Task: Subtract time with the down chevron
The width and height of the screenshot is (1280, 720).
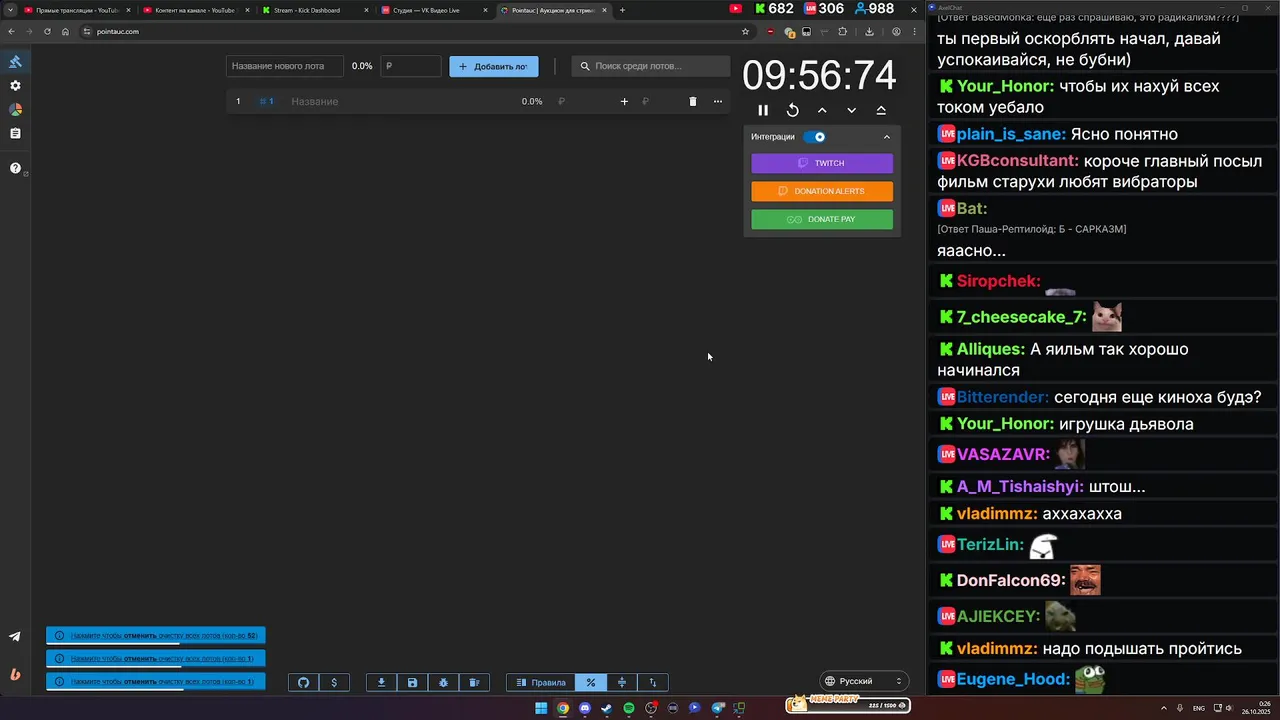Action: [x=851, y=110]
